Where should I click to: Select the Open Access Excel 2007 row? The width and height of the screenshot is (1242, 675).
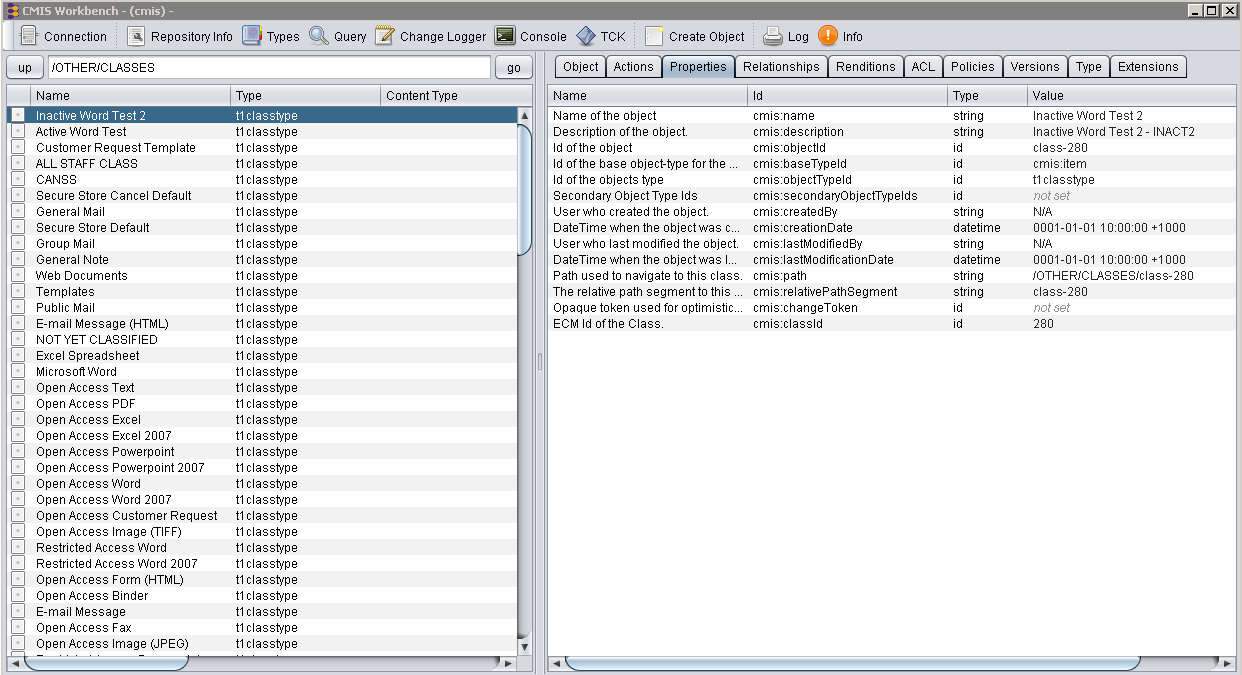(263, 435)
